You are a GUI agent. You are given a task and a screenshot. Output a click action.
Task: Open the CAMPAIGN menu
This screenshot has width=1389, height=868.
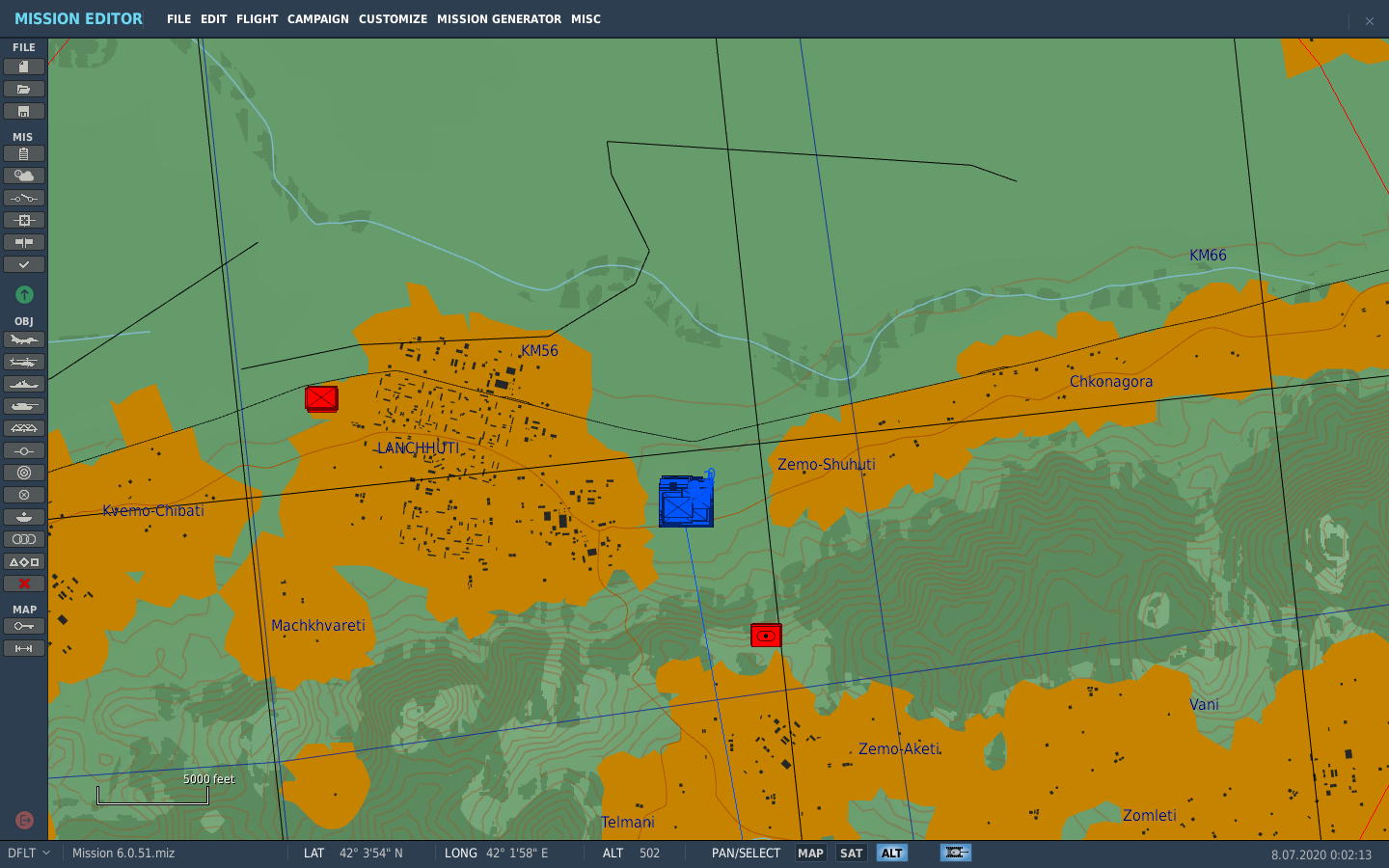click(x=318, y=19)
